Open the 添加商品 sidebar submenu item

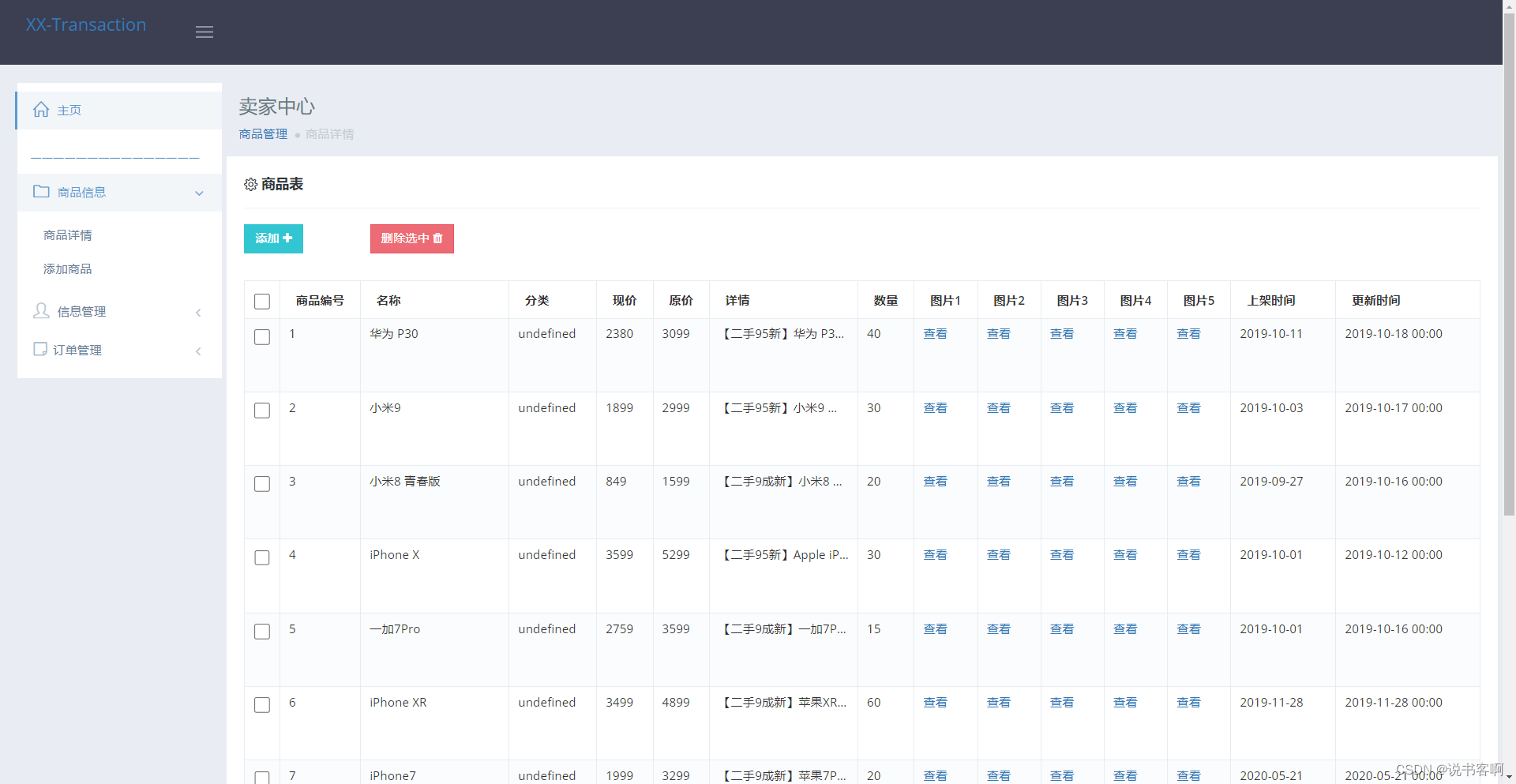click(68, 269)
